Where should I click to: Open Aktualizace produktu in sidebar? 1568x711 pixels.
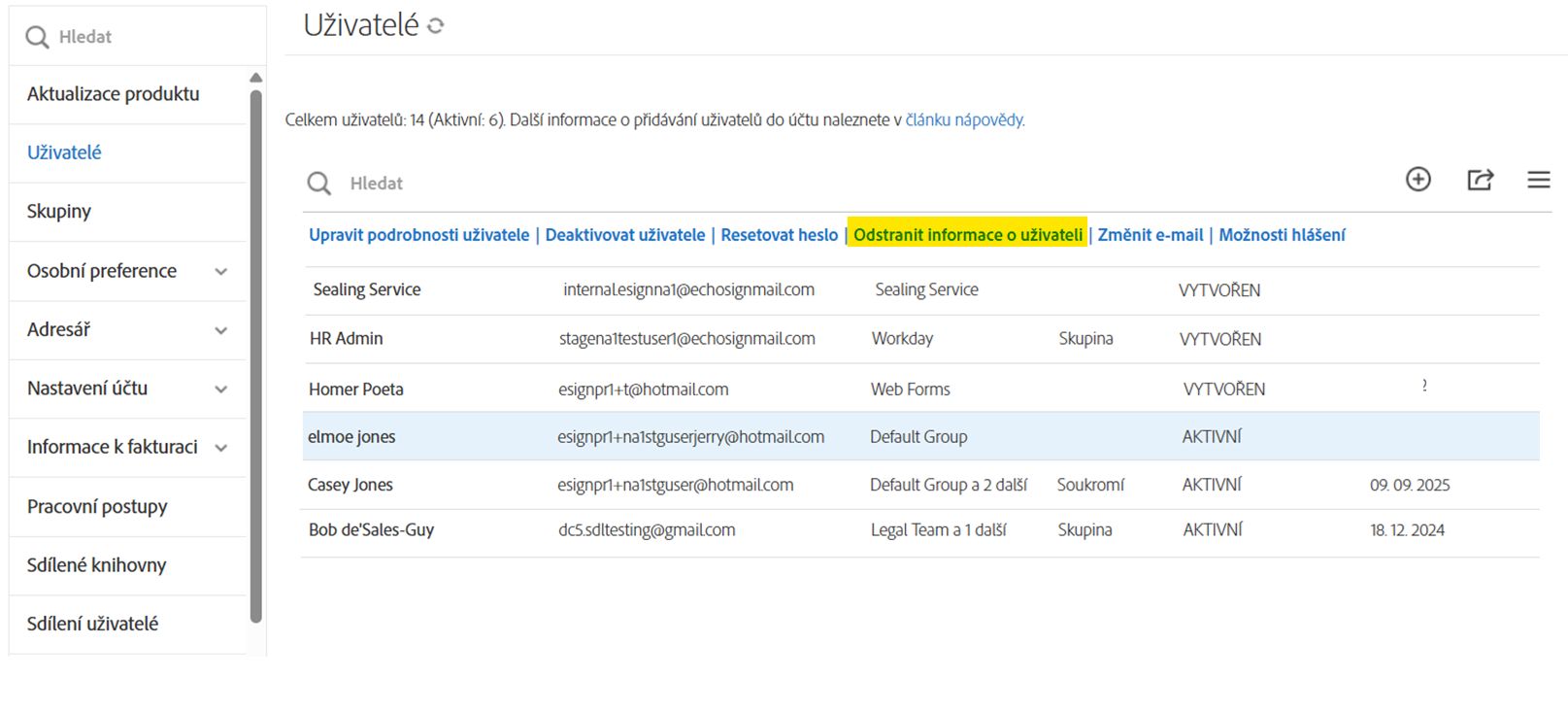pyautogui.click(x=113, y=94)
